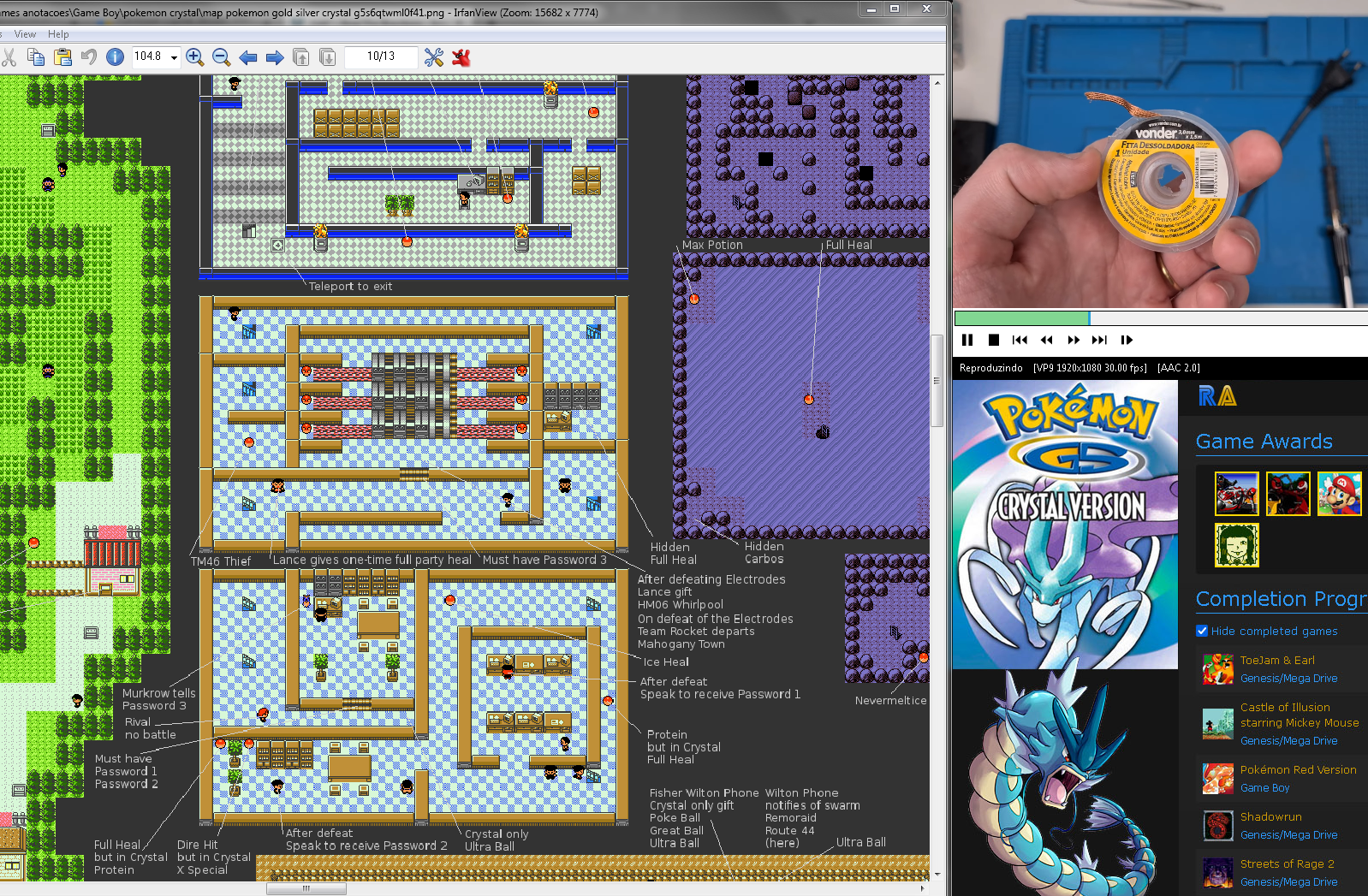1368x896 pixels.
Task: Click the 104.8 zoom value field
Action: (x=148, y=56)
